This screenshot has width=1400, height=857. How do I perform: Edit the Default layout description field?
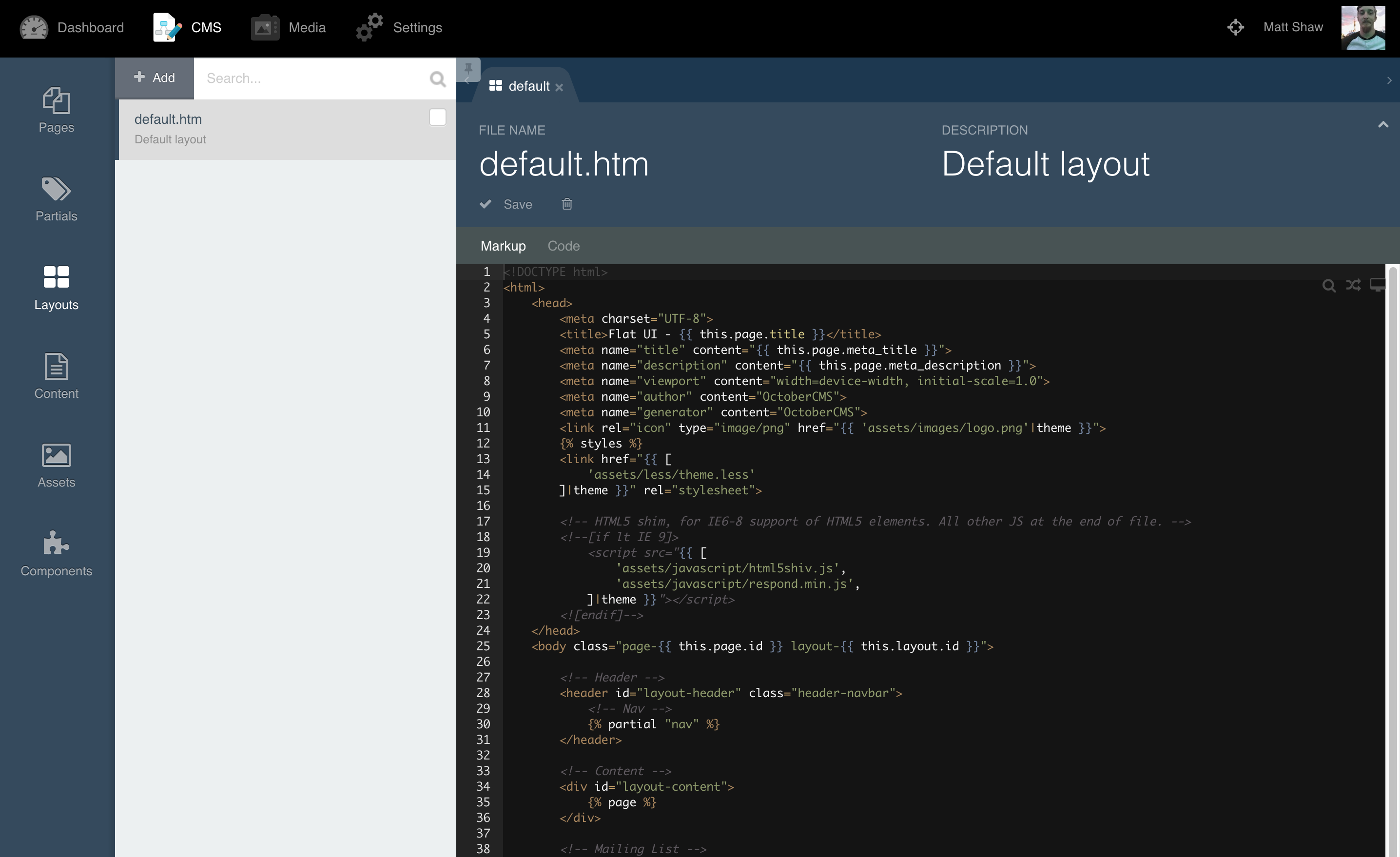click(x=1046, y=164)
